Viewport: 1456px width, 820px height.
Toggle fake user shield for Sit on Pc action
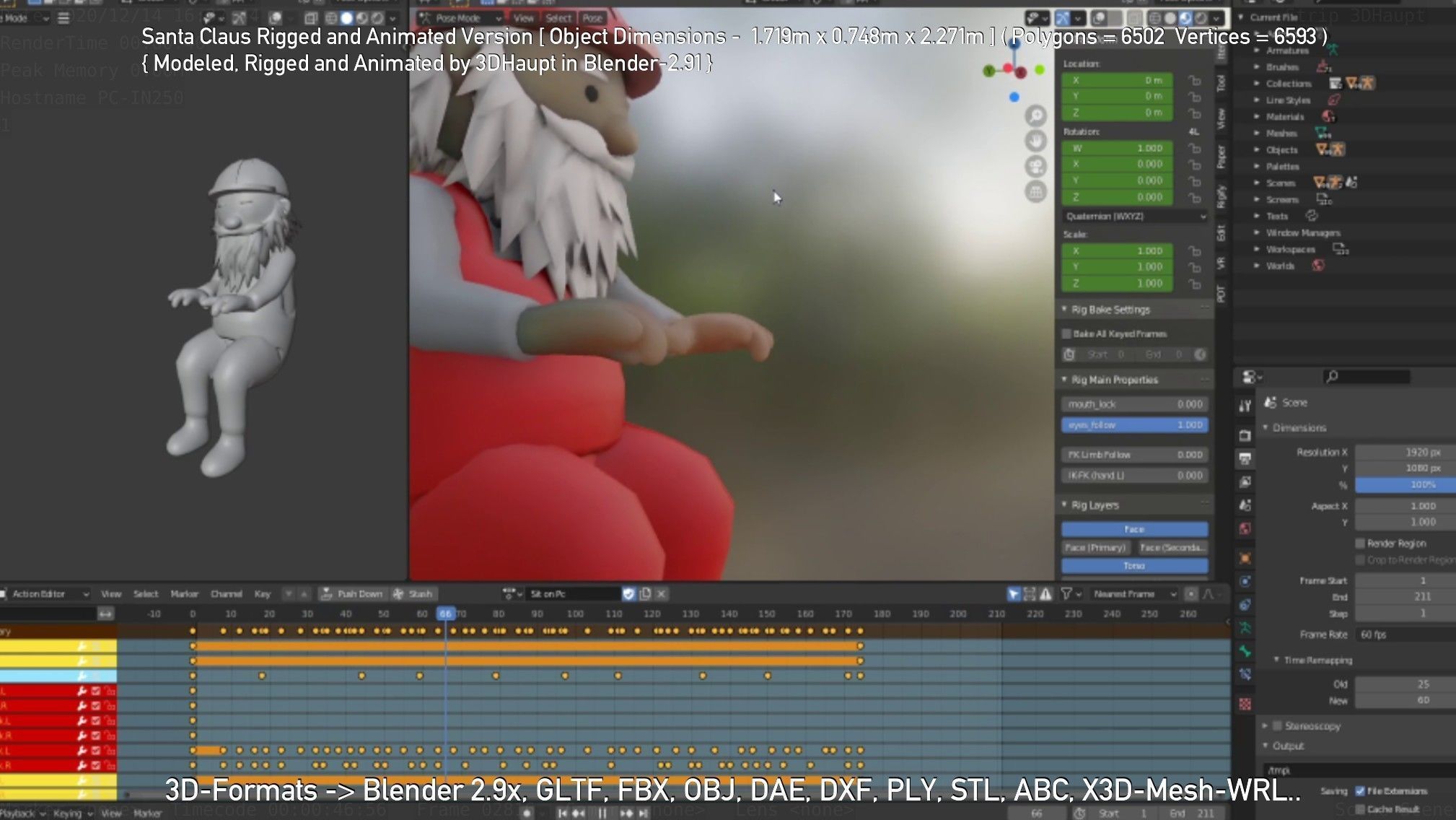[x=628, y=594]
